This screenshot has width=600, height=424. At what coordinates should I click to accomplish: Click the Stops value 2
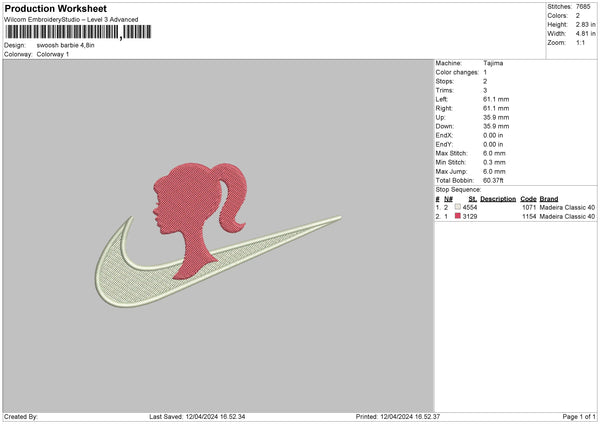(485, 81)
